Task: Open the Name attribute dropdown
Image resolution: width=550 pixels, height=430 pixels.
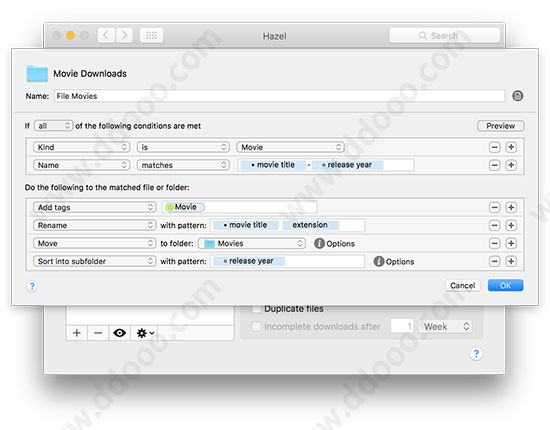Action: click(x=81, y=165)
